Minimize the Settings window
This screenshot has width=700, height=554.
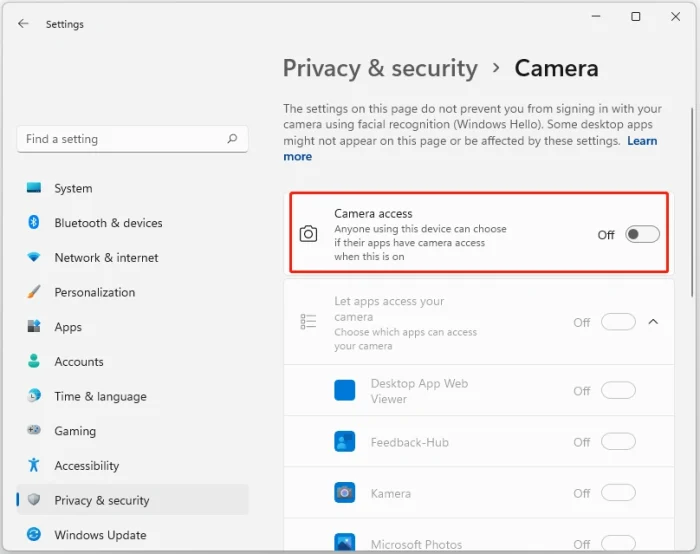coord(596,17)
